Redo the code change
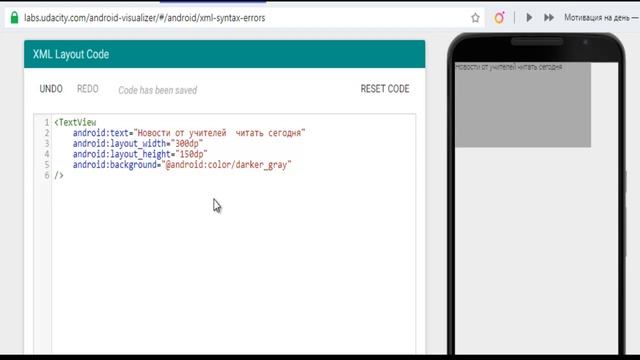The height and width of the screenshot is (360, 640). tap(88, 89)
